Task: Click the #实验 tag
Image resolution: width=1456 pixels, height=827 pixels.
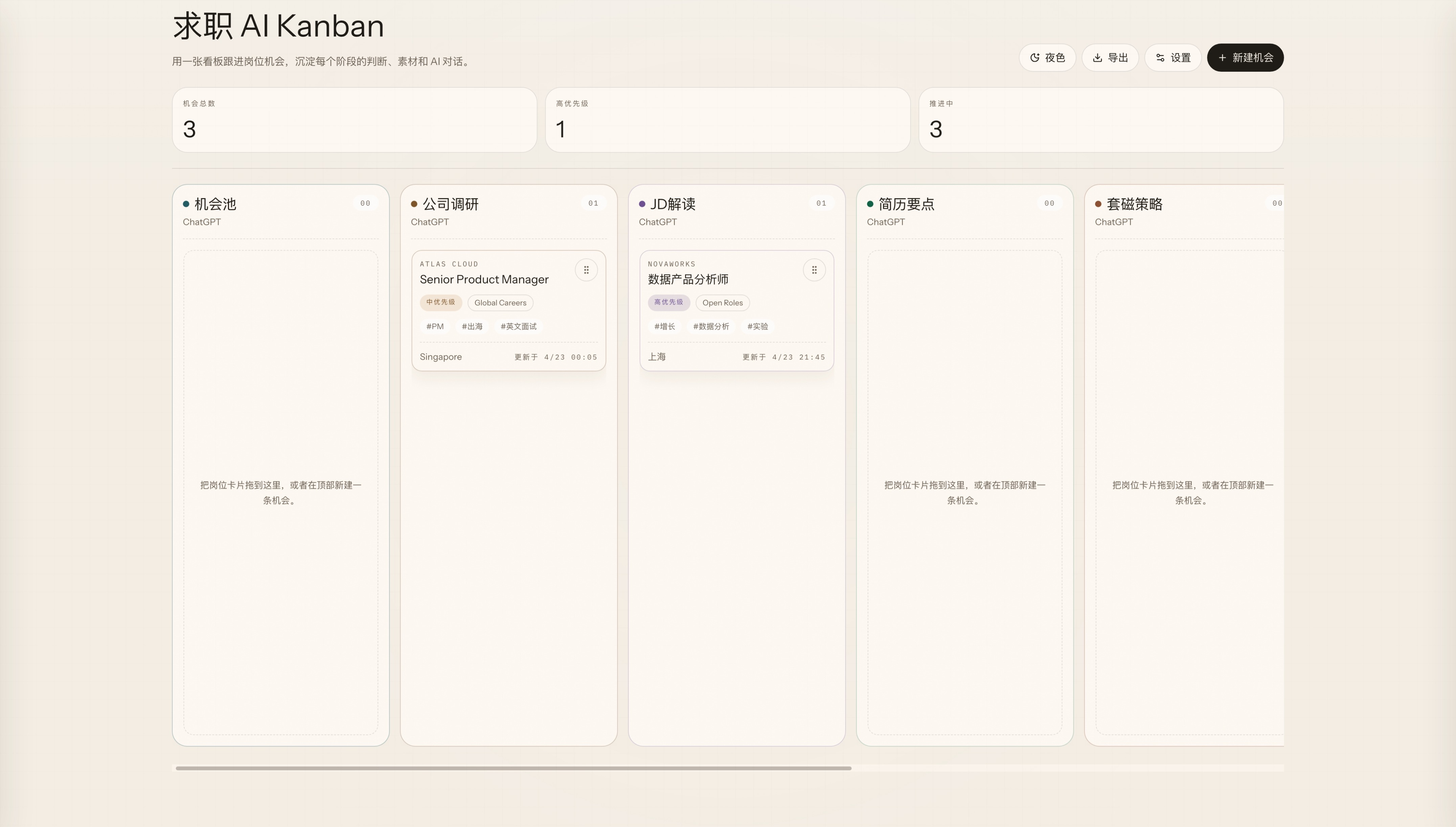Action: tap(757, 327)
